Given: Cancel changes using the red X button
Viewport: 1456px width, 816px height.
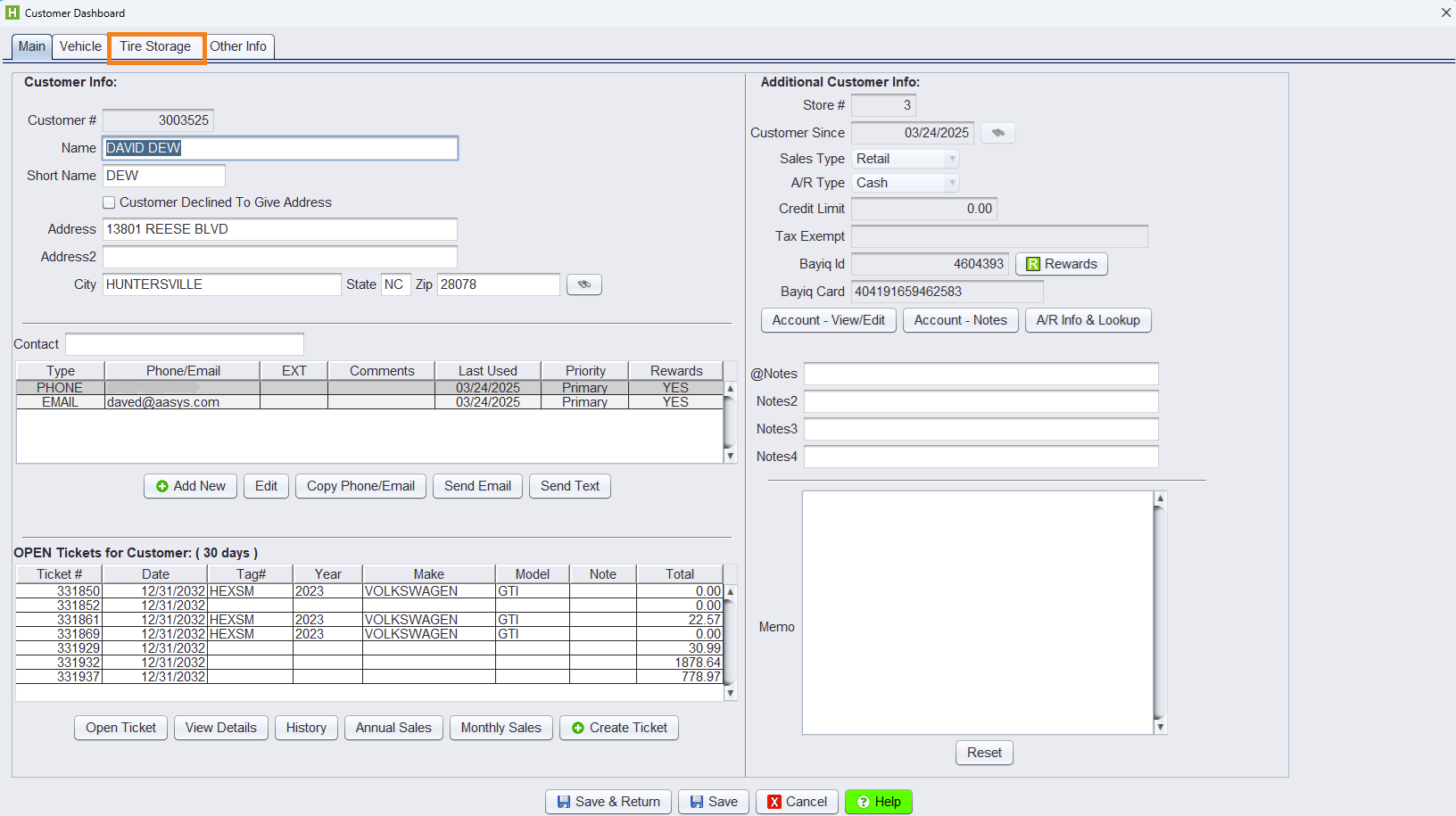Looking at the screenshot, I should (x=797, y=802).
